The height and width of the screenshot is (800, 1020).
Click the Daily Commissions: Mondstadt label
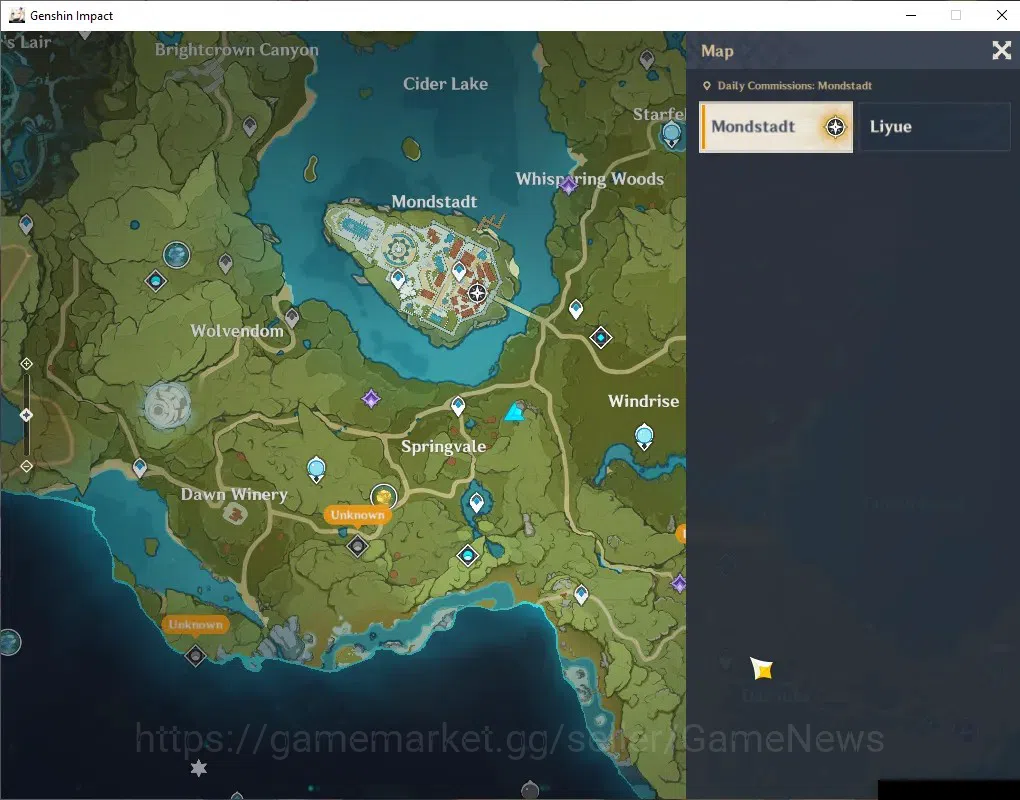point(794,86)
